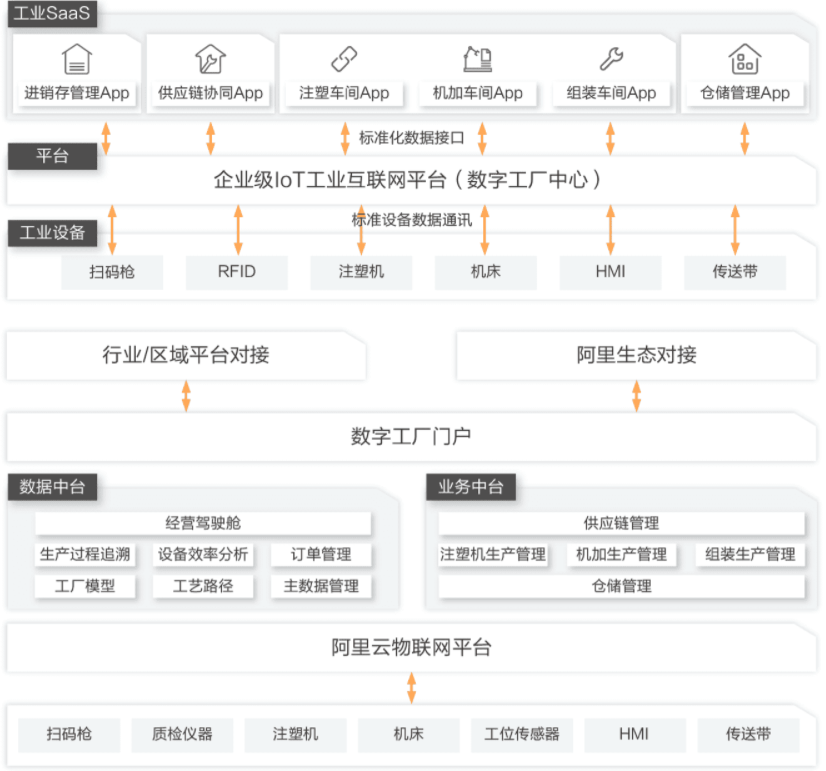
Task: Open 机加生产管理 module
Action: tap(622, 555)
